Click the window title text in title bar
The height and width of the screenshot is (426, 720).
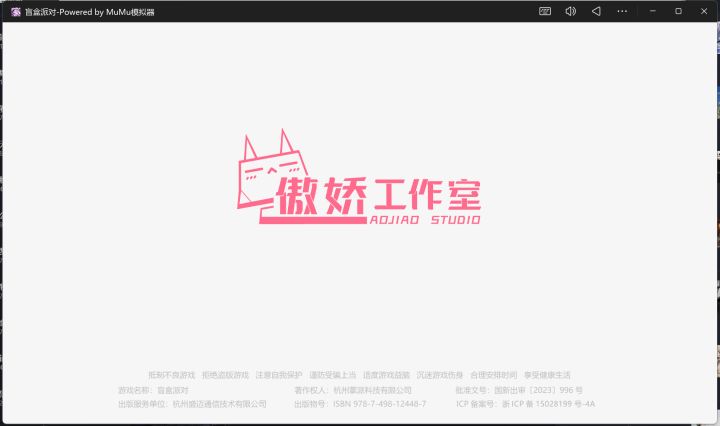(x=90, y=12)
